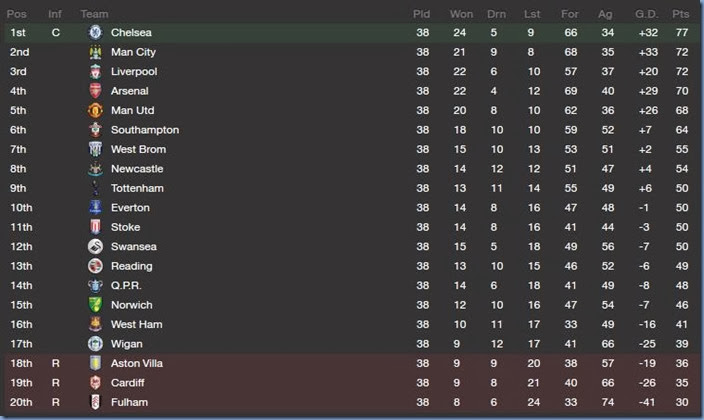Sort the table by G.D. column
Viewport: 704px width, 420px height.
coord(645,14)
